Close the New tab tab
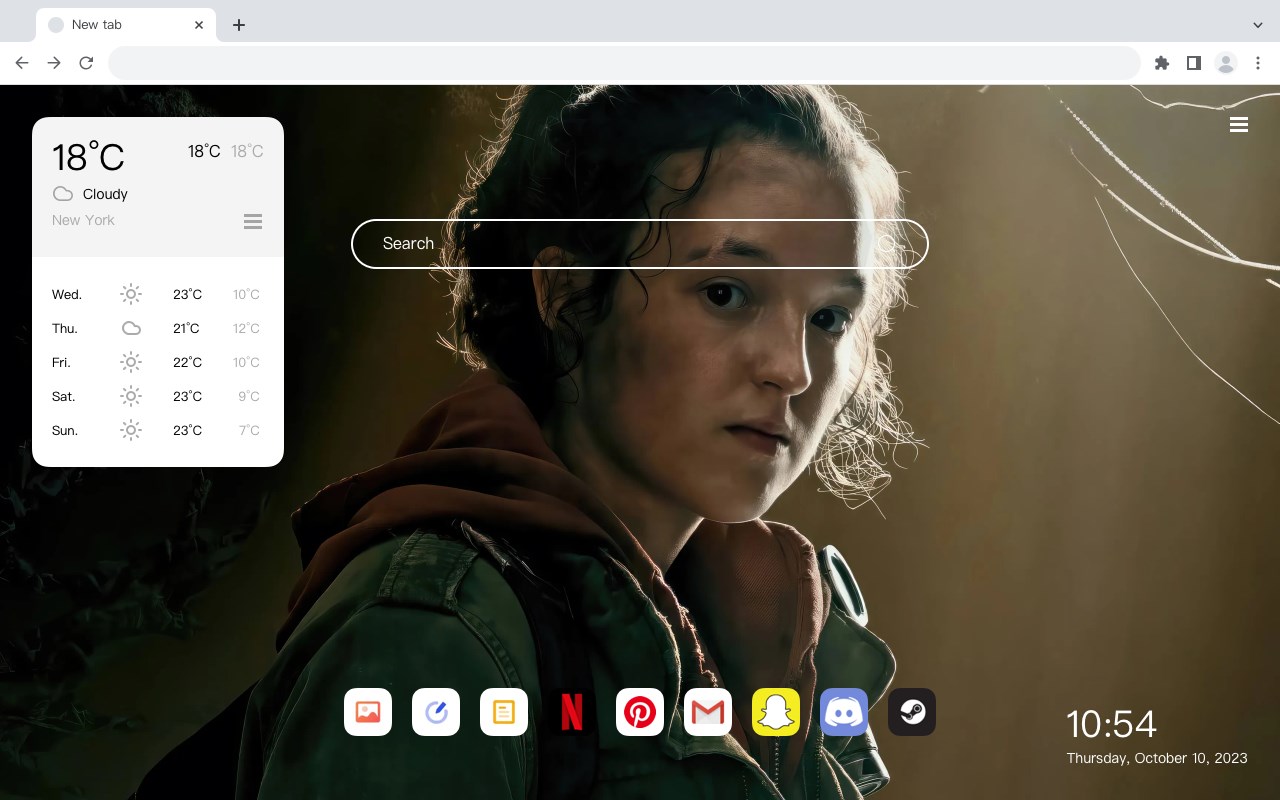This screenshot has height=800, width=1280. pos(199,25)
